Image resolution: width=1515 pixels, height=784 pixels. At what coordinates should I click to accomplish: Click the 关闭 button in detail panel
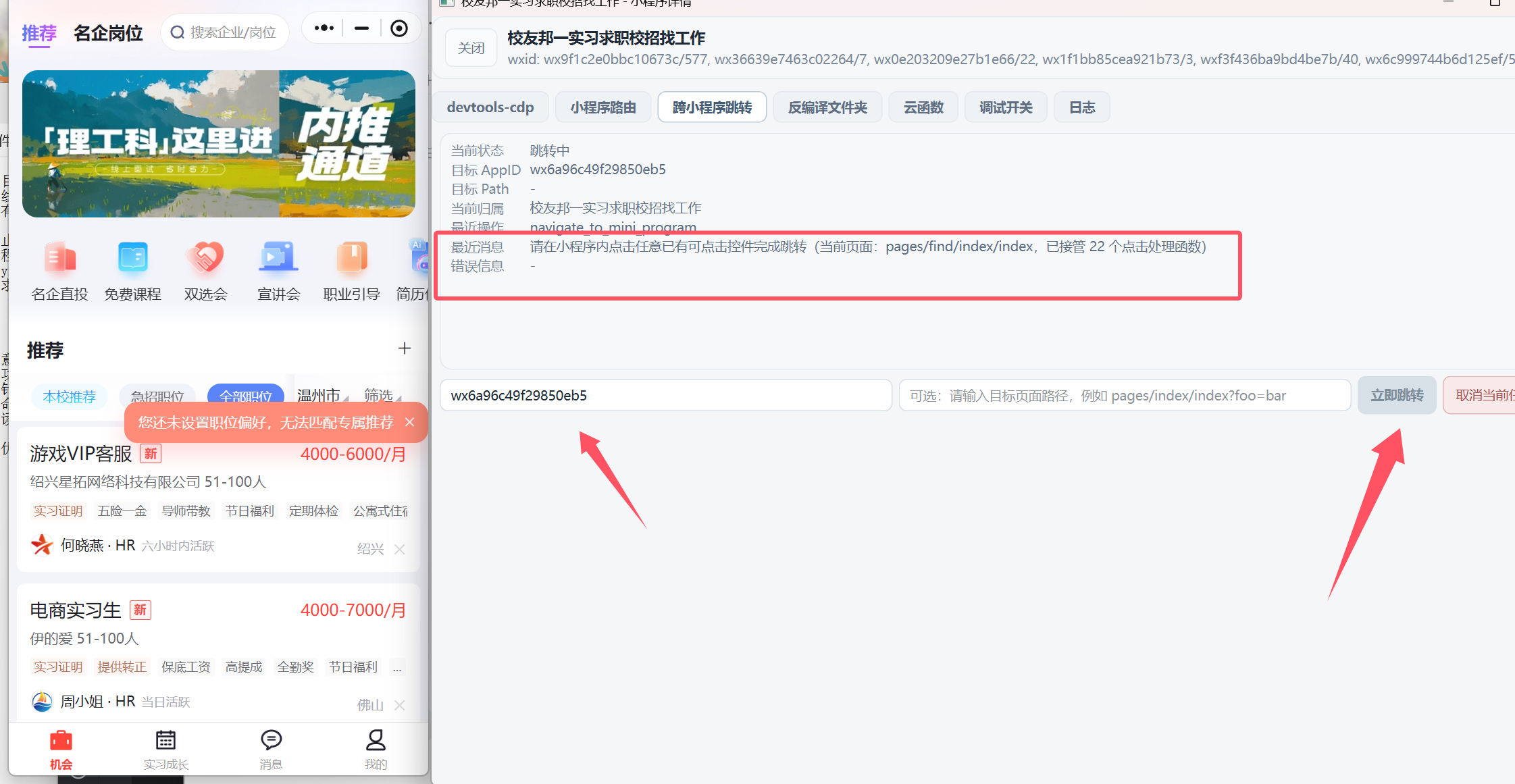[x=471, y=48]
